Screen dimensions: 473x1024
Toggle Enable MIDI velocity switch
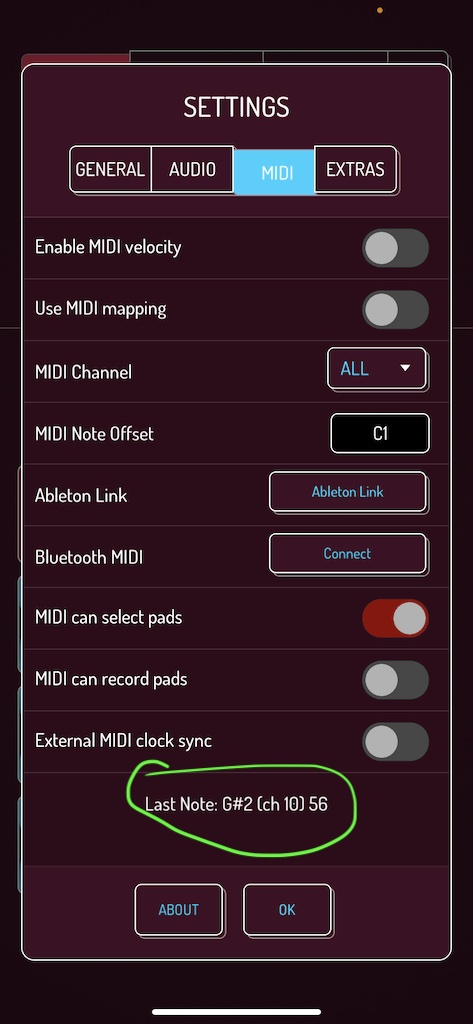click(395, 248)
